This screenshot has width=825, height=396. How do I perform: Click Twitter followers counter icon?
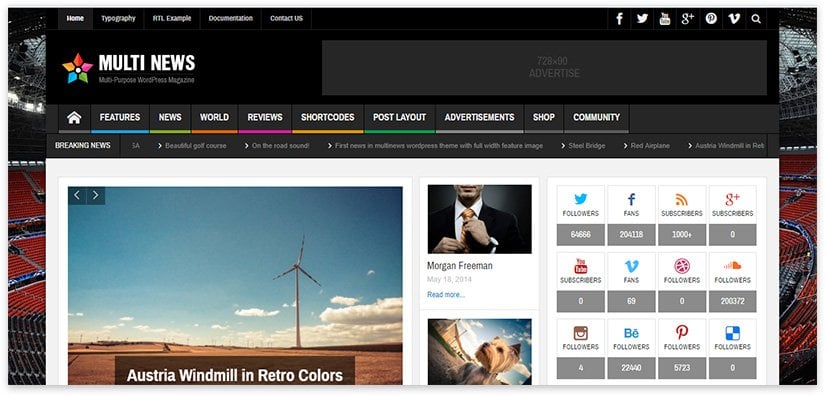(580, 199)
